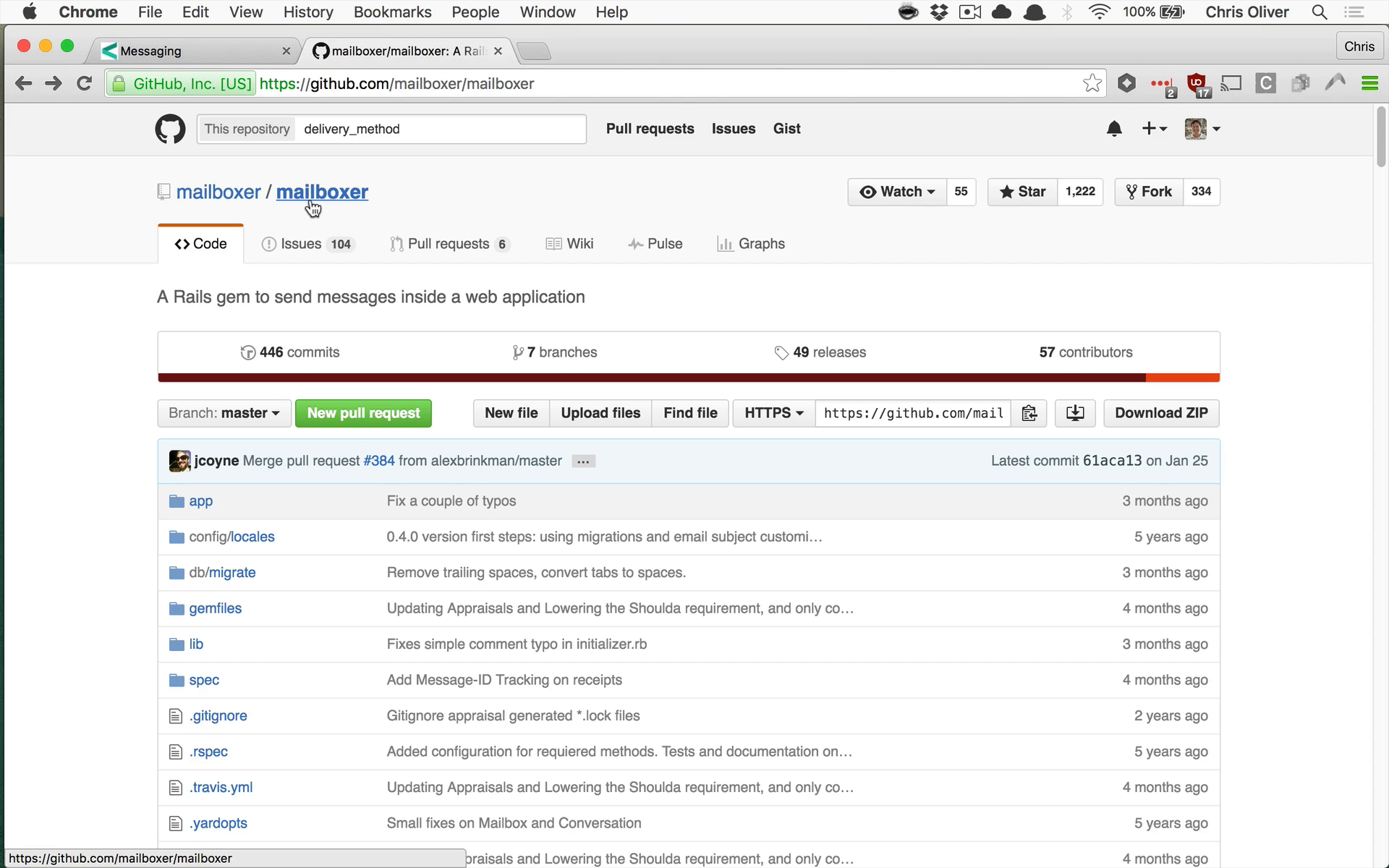Screen dimensions: 1389x868
Task: Open the plus create-new dropdown
Action: point(1154,129)
